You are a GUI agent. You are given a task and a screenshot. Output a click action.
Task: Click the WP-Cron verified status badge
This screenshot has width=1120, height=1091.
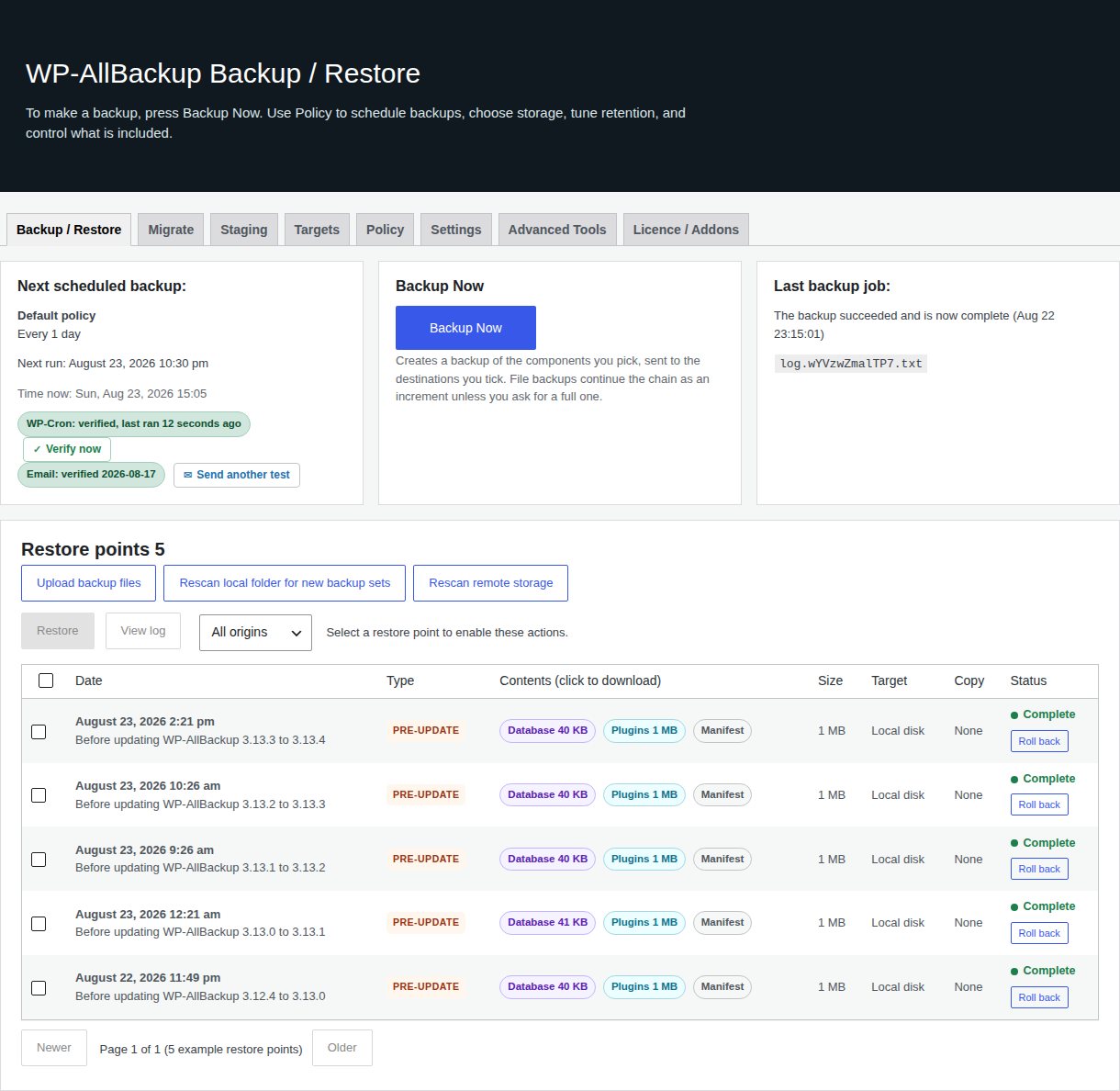tap(134, 424)
